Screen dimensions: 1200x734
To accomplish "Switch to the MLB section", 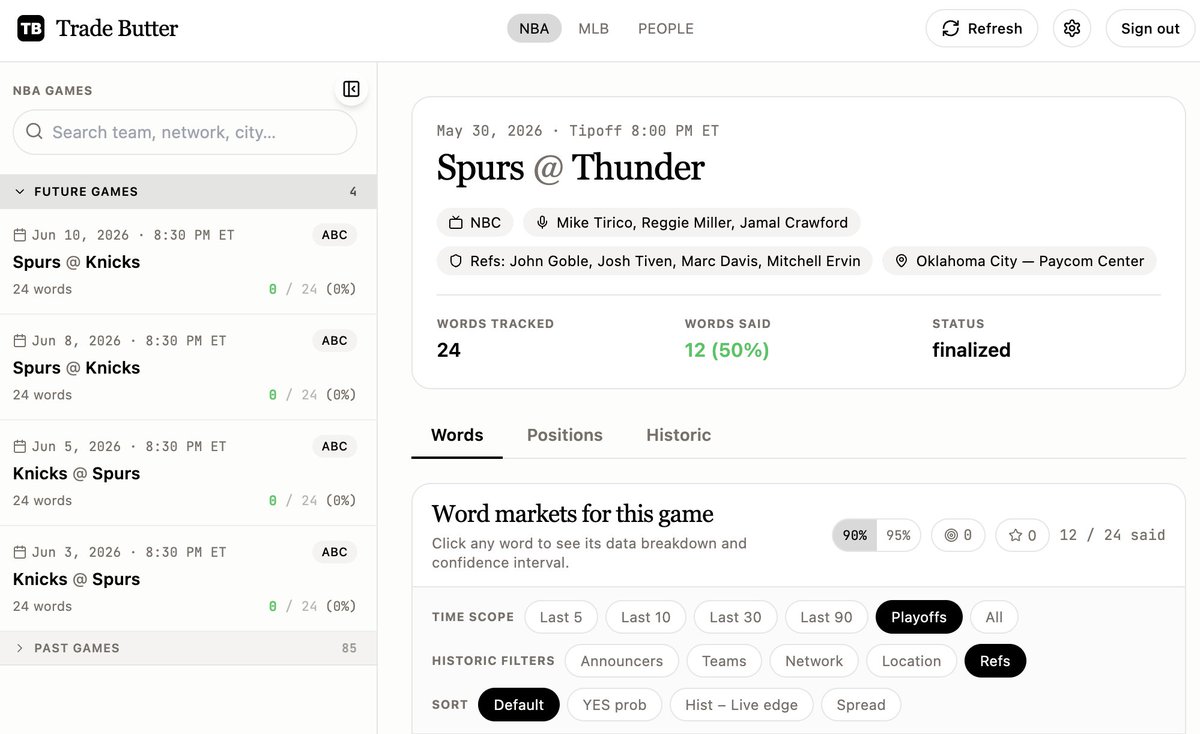I will 594,28.
